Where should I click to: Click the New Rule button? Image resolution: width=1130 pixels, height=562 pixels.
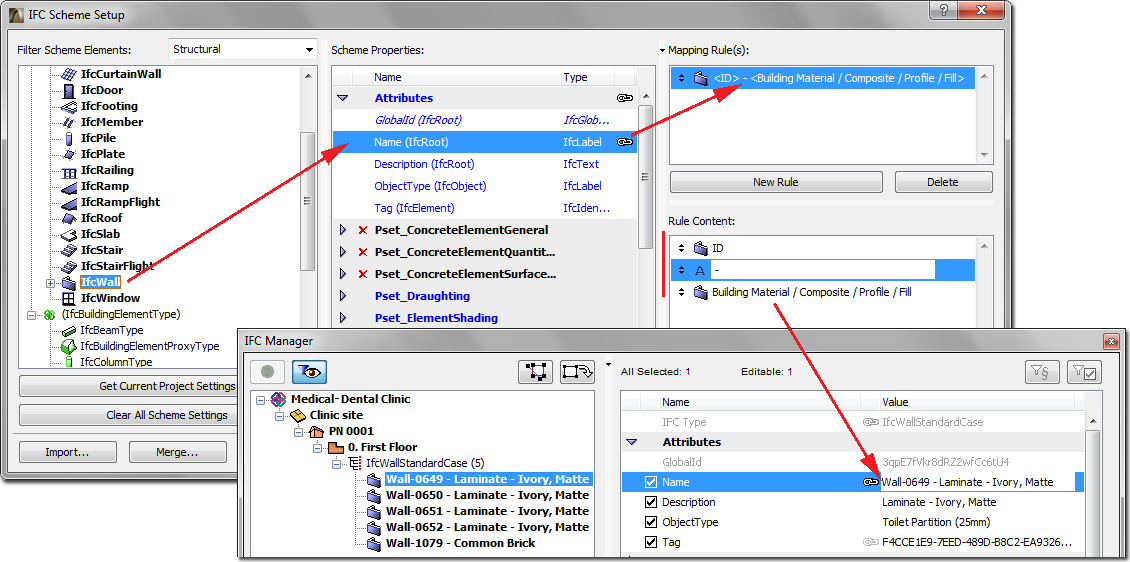point(776,182)
